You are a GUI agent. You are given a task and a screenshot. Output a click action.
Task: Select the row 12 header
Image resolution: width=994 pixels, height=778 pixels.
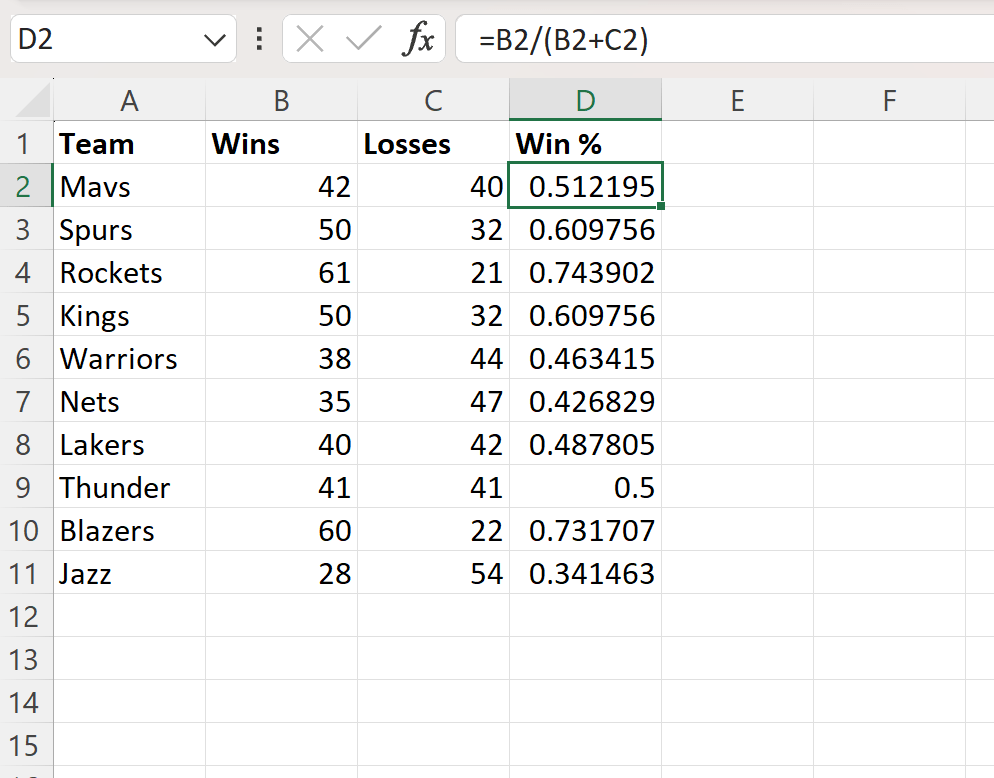tap(27, 616)
